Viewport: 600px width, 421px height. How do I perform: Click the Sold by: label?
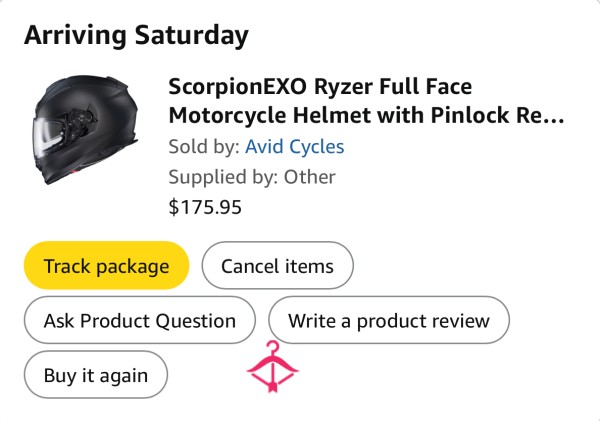204,147
